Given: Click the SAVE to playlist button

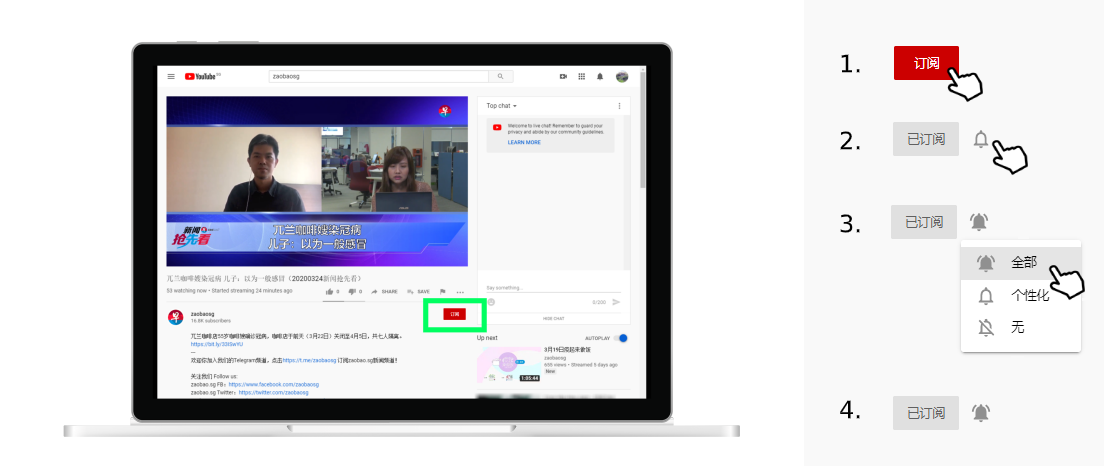Looking at the screenshot, I should (418, 291).
